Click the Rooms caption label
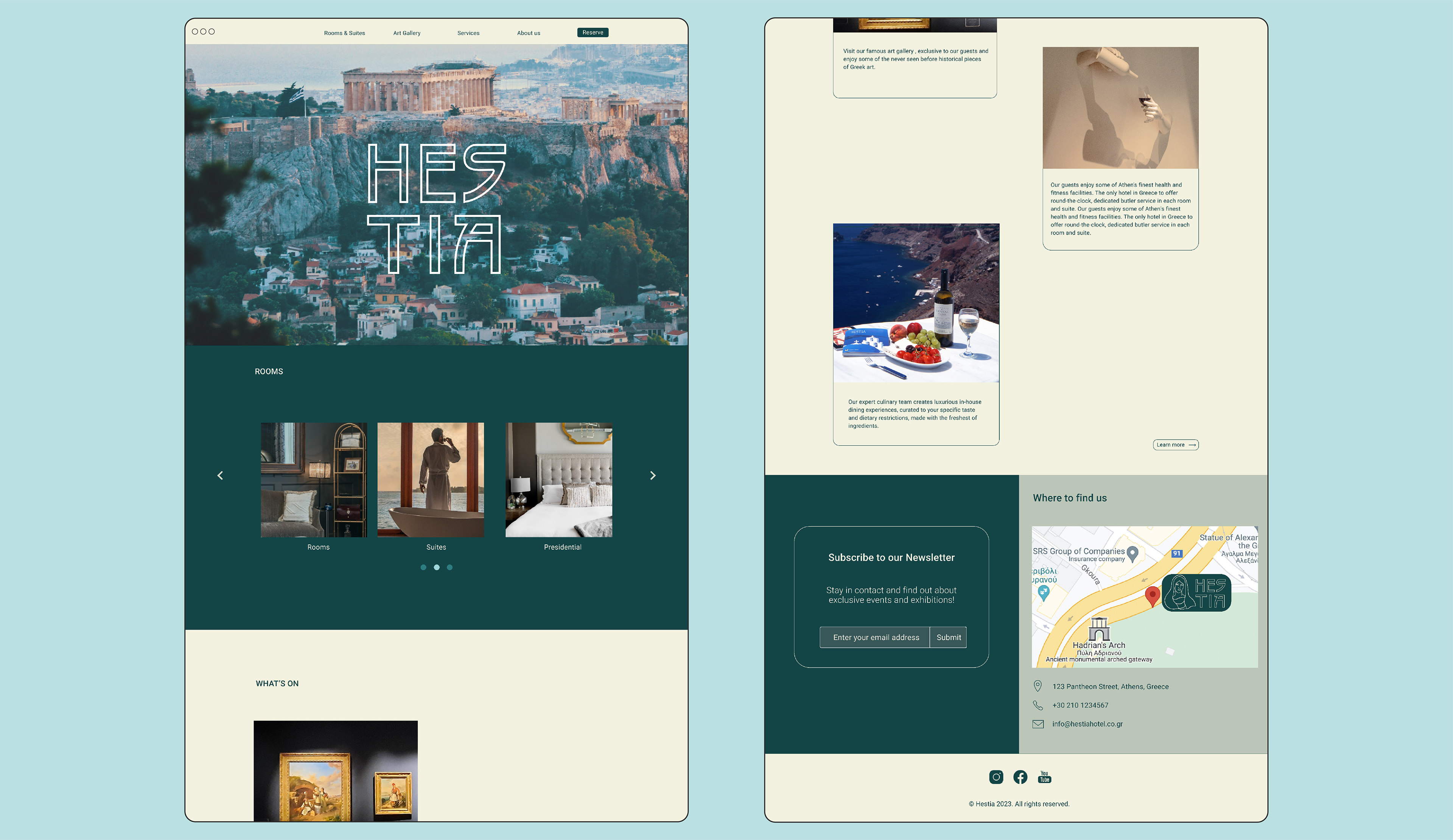1453x840 pixels. 318,547
